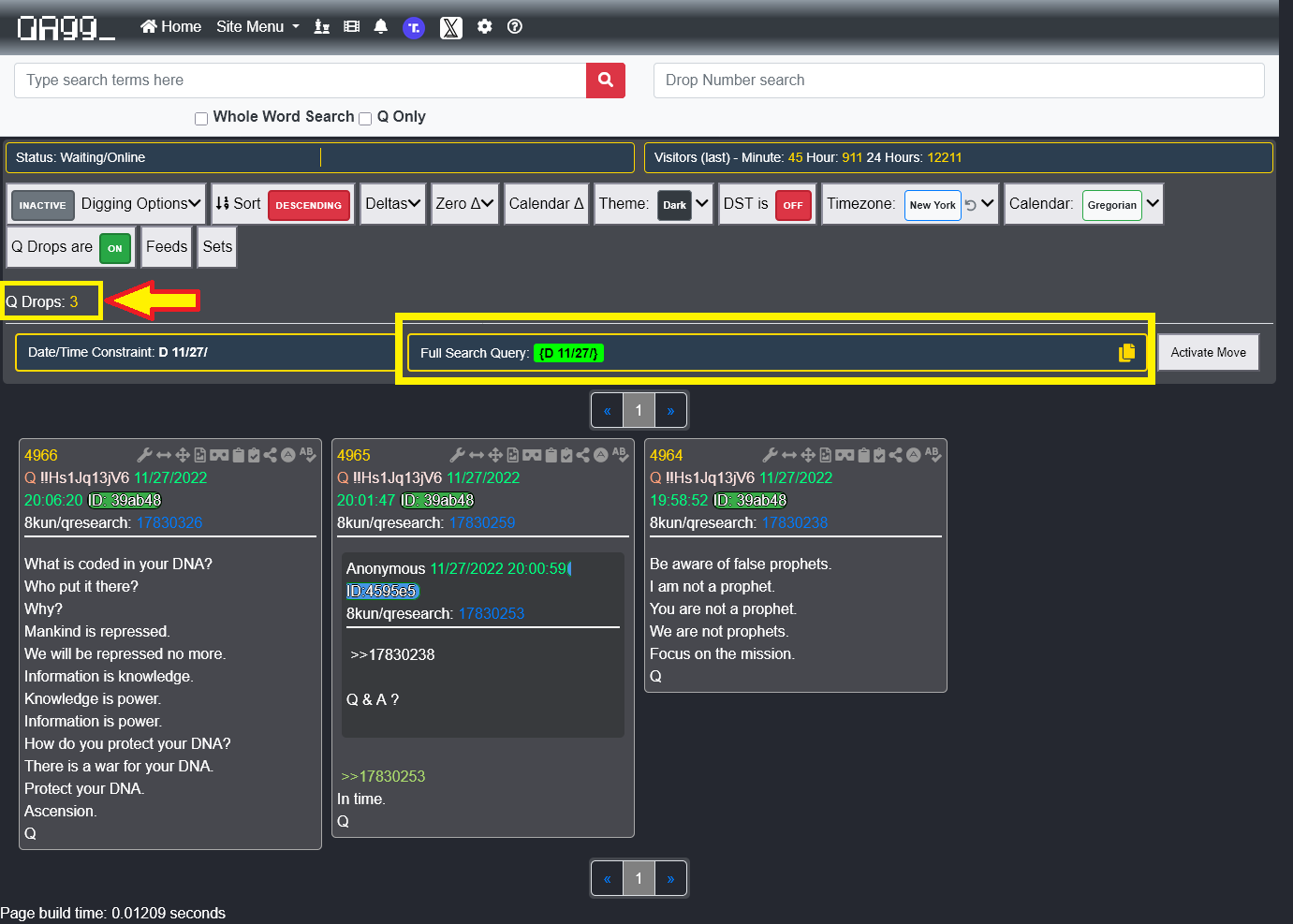Open the settings gear in top navbar
The image size is (1293, 924).
click(484, 27)
